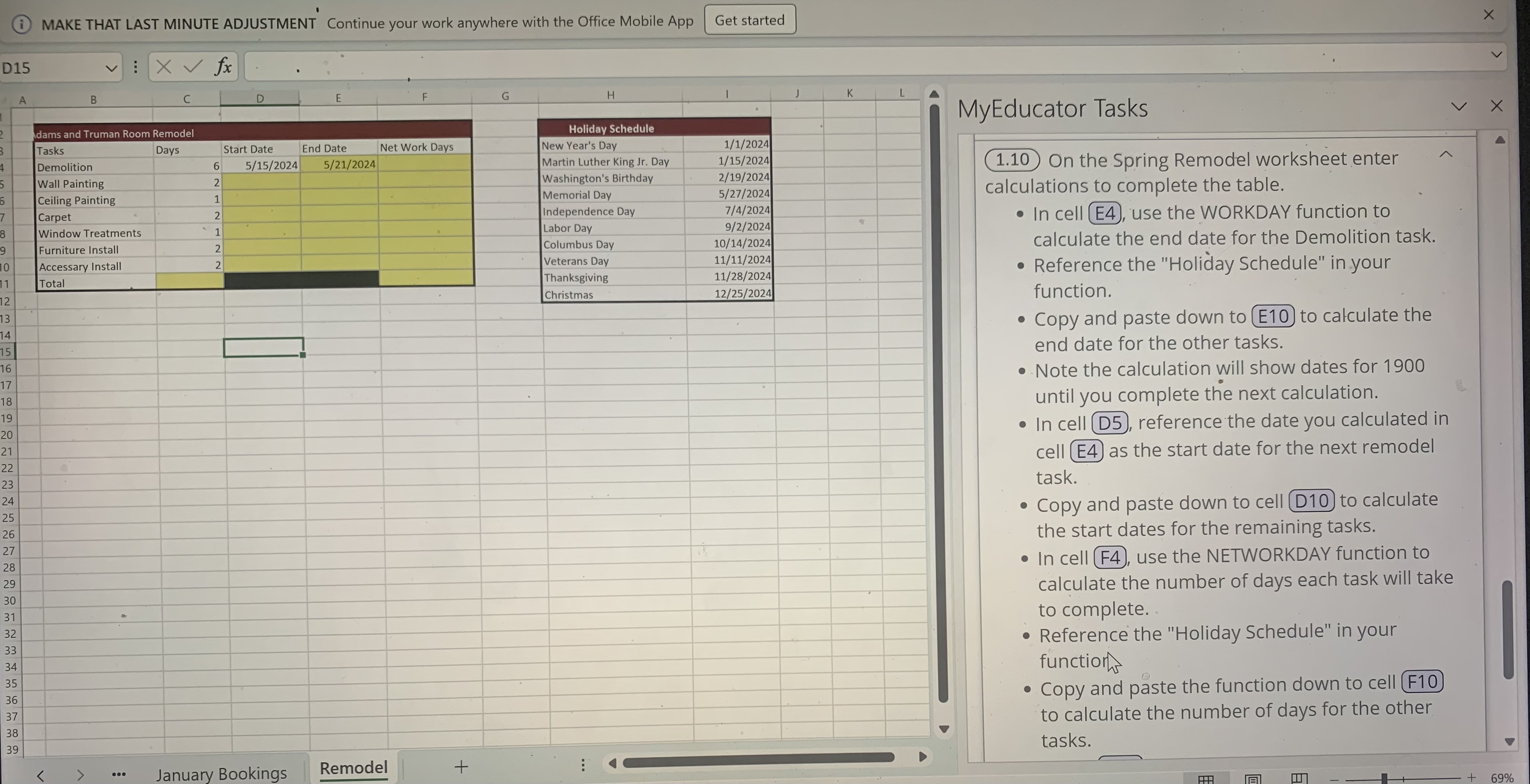Open the hidden sheets ellipsis menu

[x=118, y=775]
